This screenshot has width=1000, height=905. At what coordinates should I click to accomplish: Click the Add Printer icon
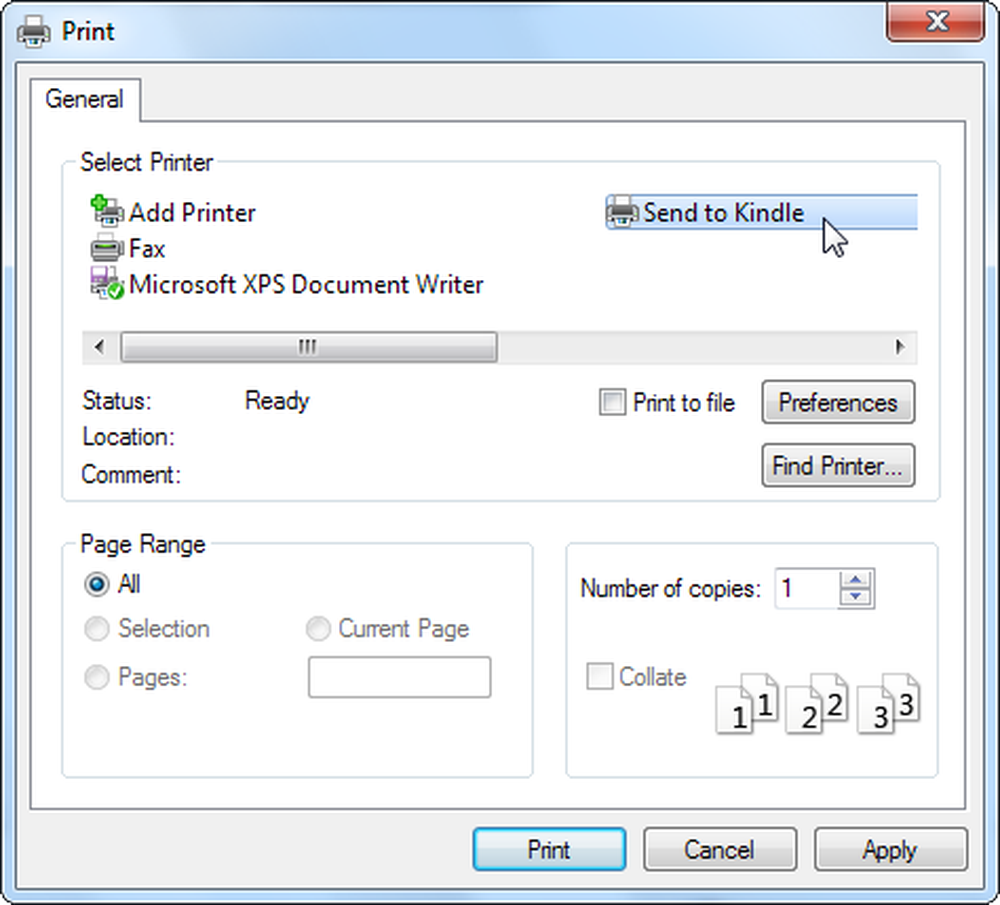pos(107,212)
